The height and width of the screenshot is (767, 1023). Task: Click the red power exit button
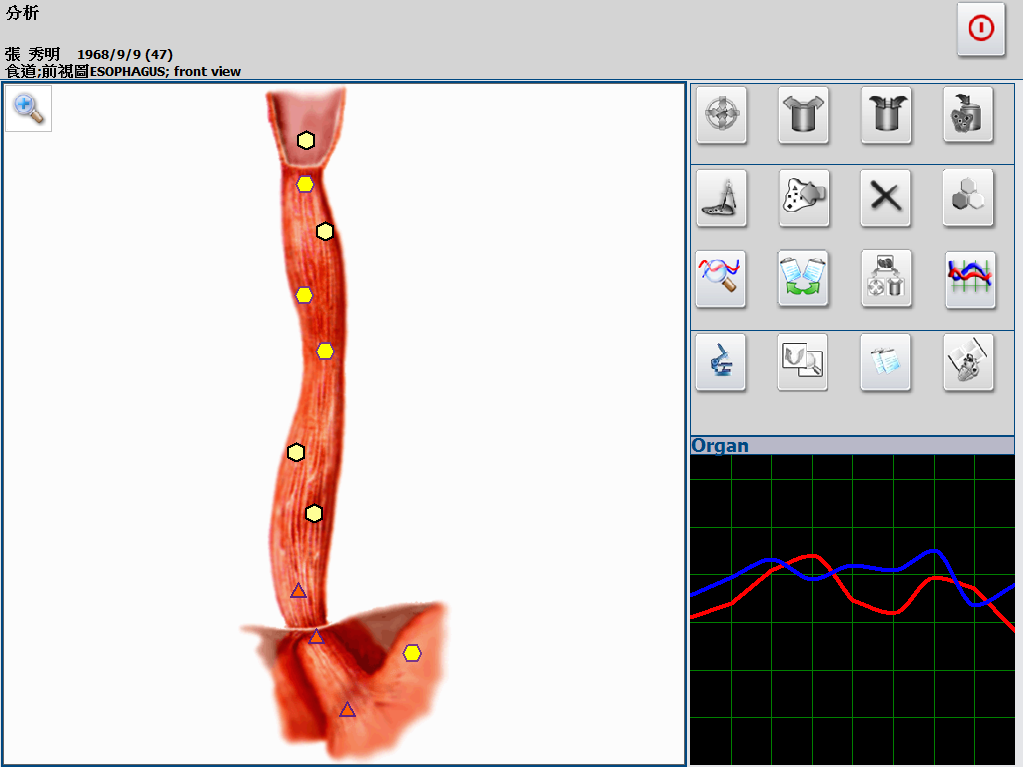tap(980, 29)
